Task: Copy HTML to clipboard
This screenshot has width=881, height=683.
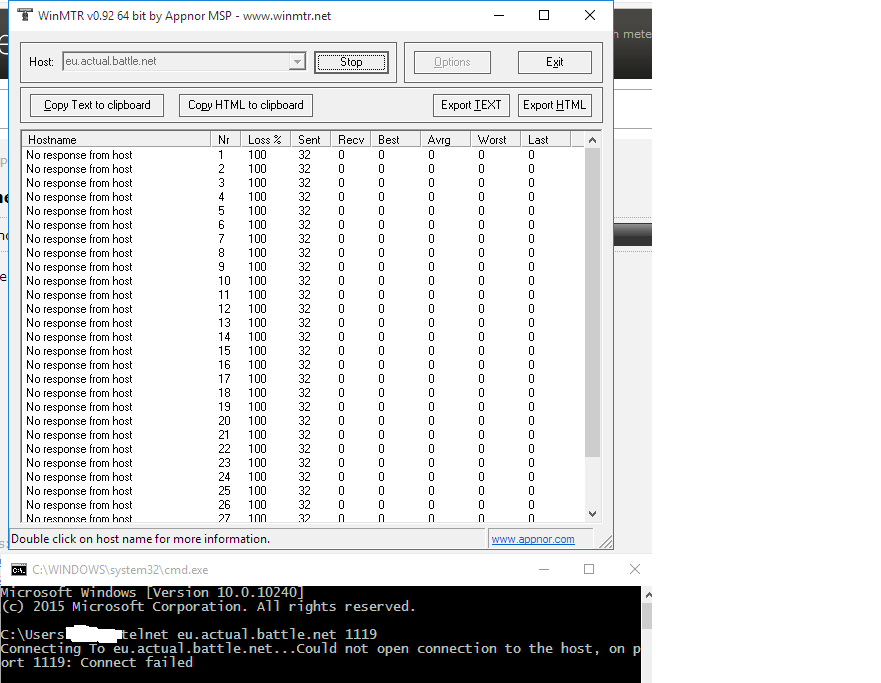Action: click(246, 105)
